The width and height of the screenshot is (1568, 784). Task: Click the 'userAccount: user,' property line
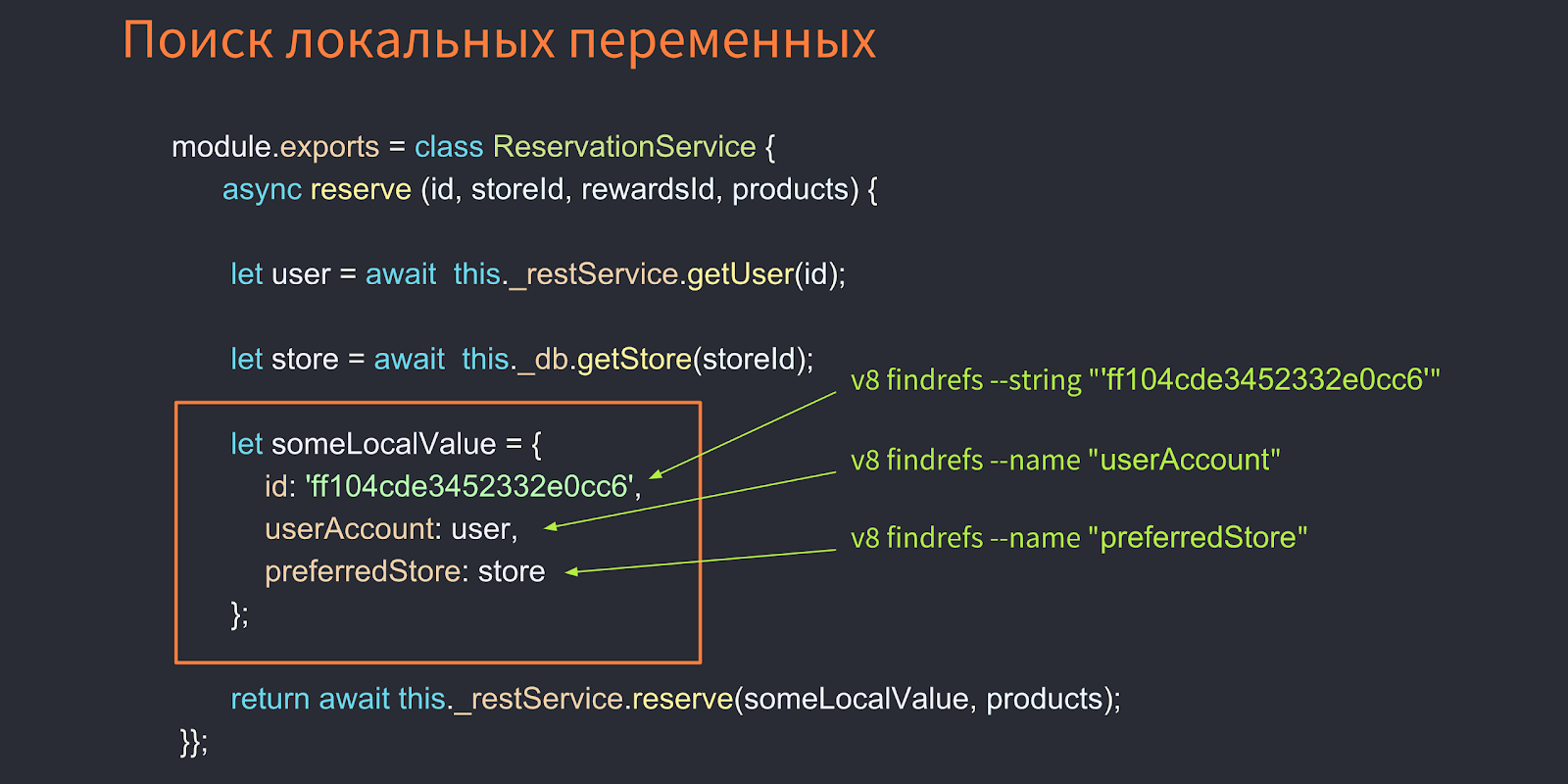[x=391, y=529]
